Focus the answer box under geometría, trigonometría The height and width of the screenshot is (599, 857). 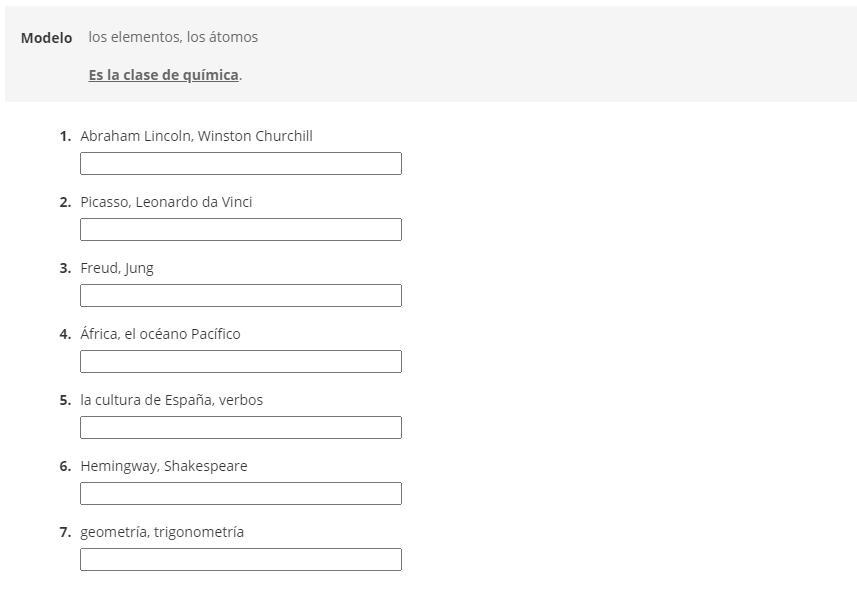pos(240,560)
